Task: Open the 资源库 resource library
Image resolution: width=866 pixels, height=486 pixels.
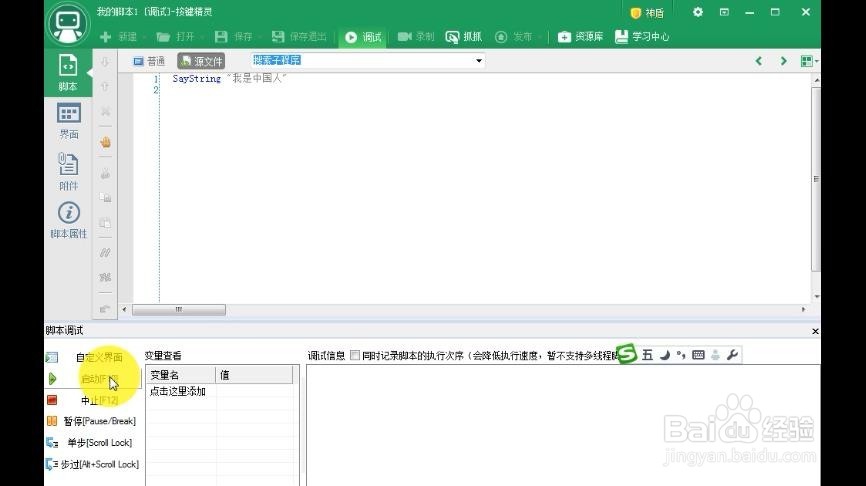Action: click(x=580, y=37)
